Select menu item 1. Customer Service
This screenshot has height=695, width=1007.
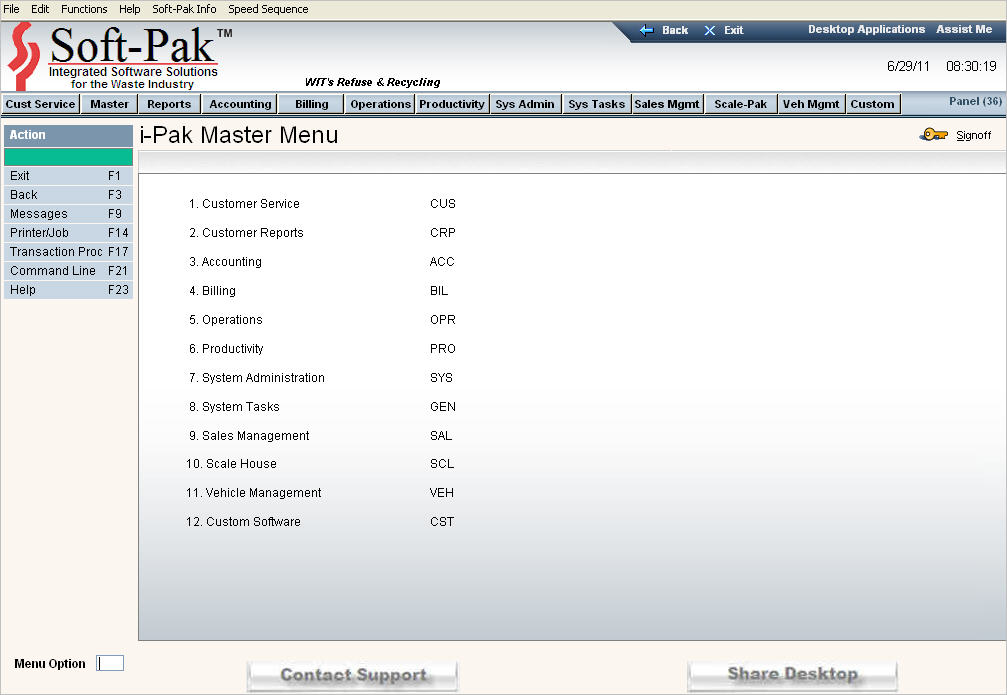(244, 204)
